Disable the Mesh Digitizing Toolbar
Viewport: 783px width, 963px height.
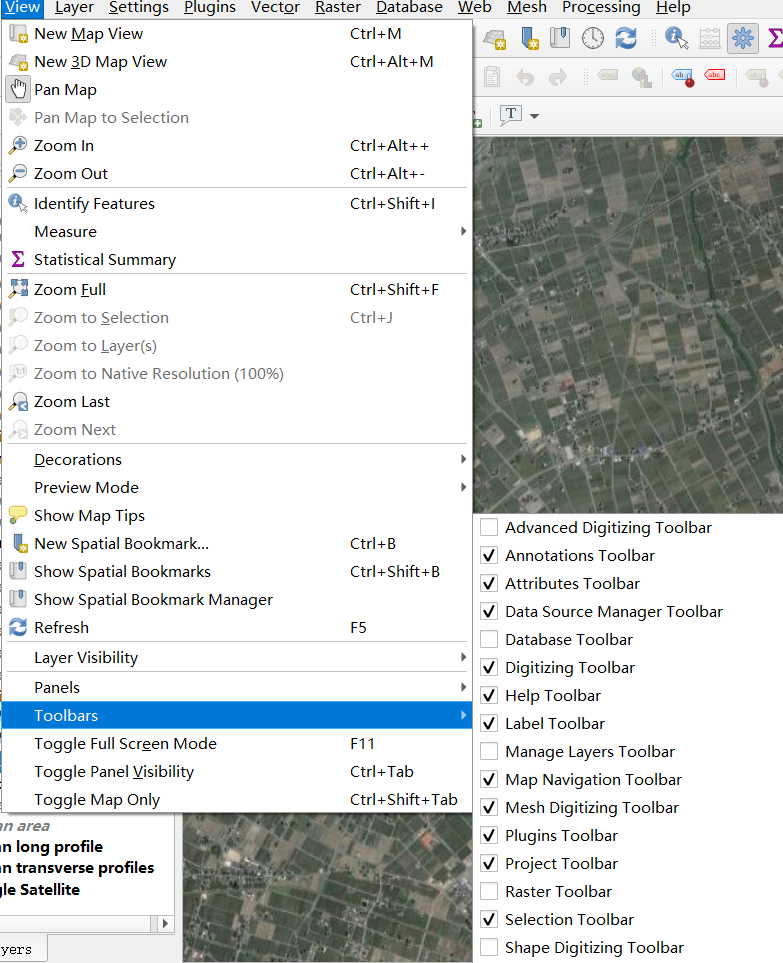click(x=489, y=808)
